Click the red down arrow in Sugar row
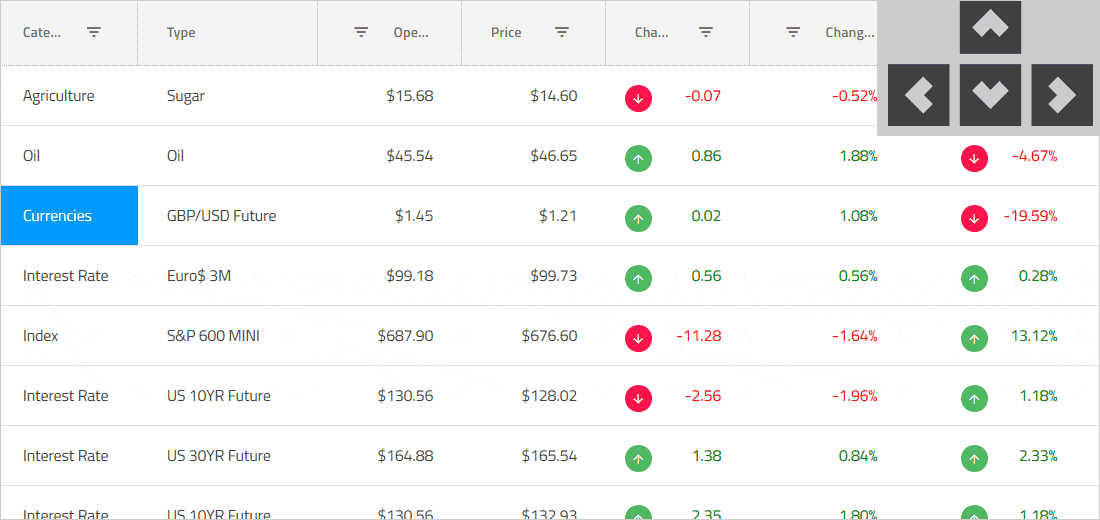Viewport: 1100px width, 520px height. [x=639, y=97]
